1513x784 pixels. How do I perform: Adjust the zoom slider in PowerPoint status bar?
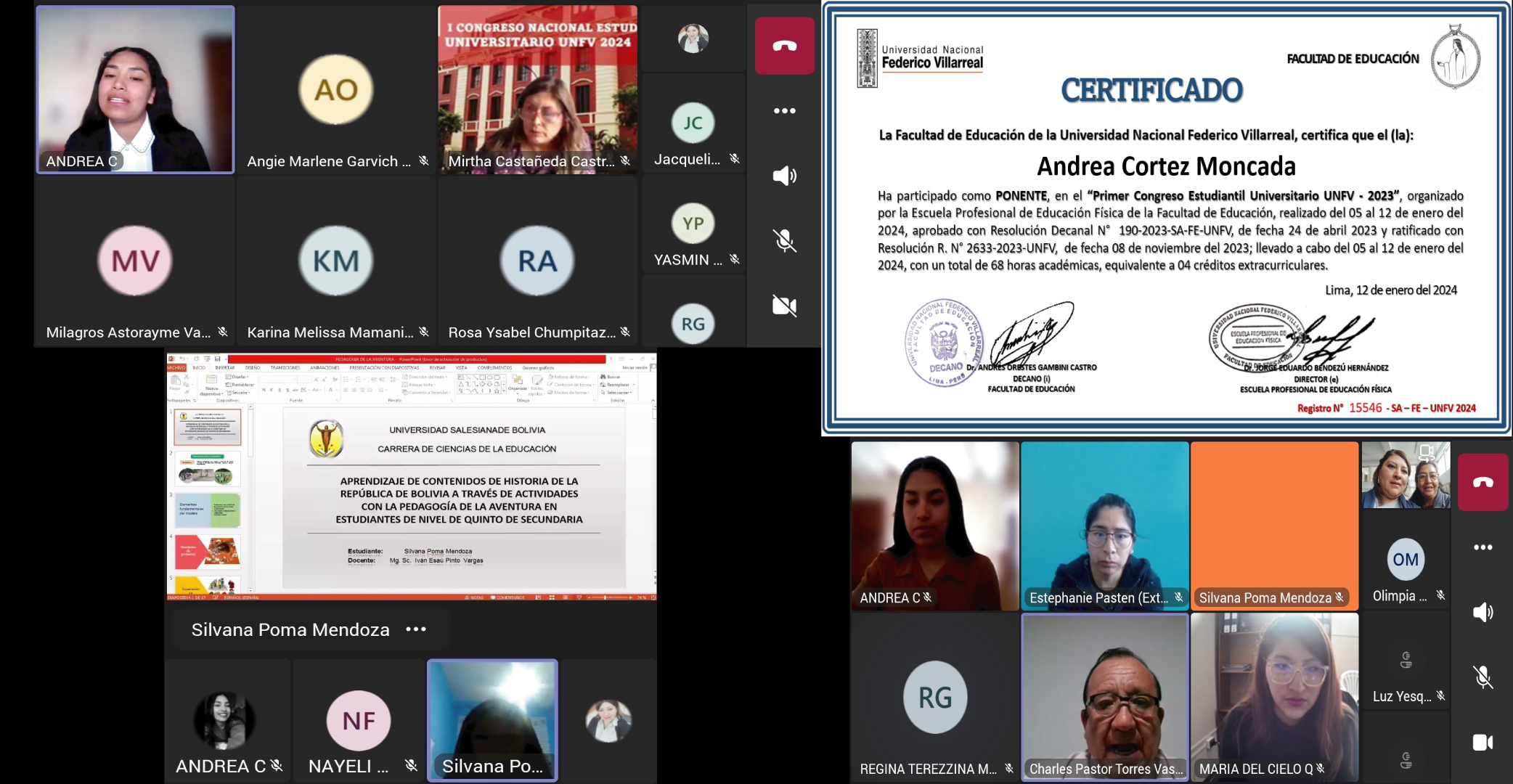(x=605, y=597)
